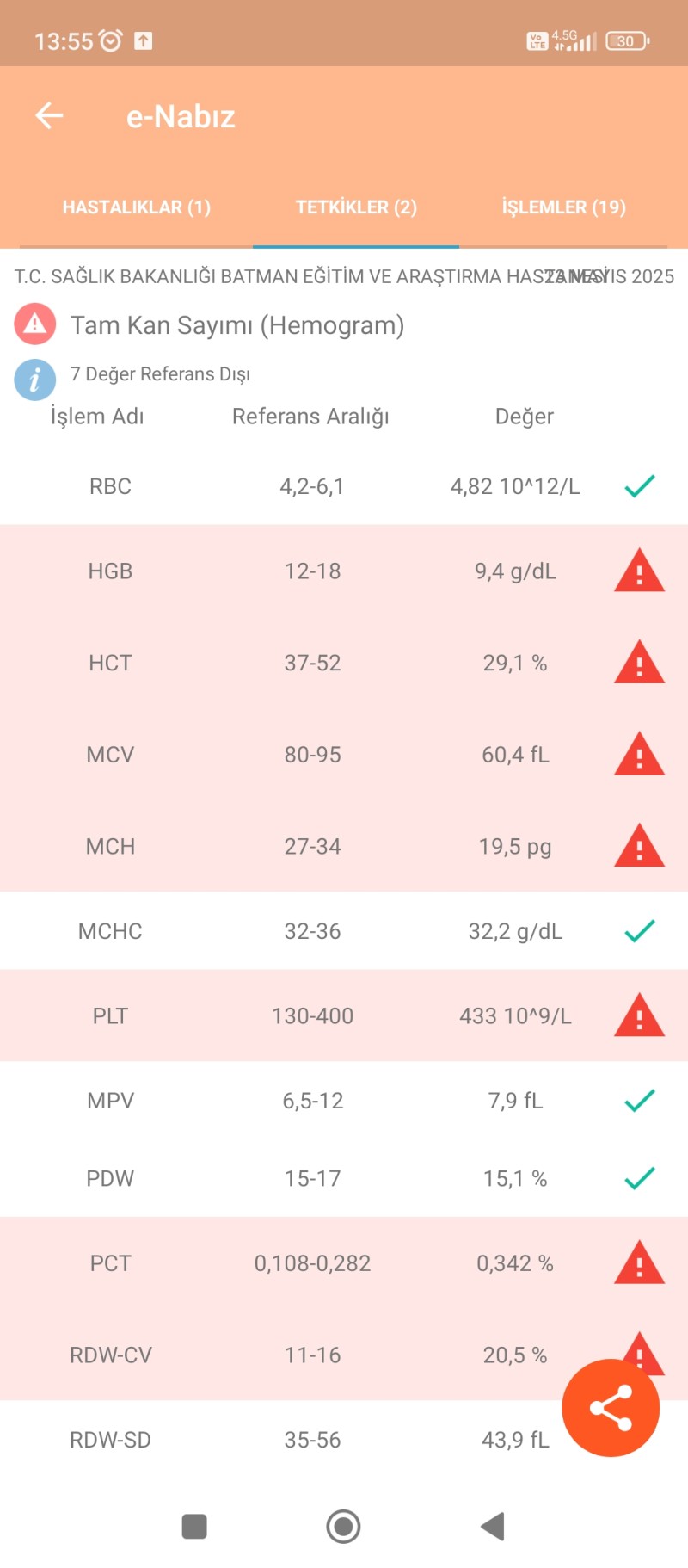Select the HCT result row
This screenshot has width=688, height=1568.
tap(344, 663)
